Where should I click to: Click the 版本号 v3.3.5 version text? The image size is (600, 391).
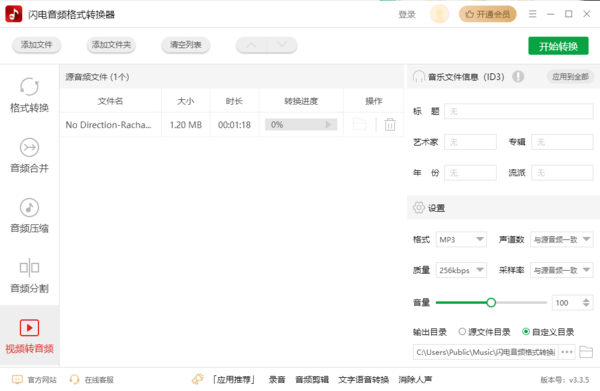click(x=564, y=380)
